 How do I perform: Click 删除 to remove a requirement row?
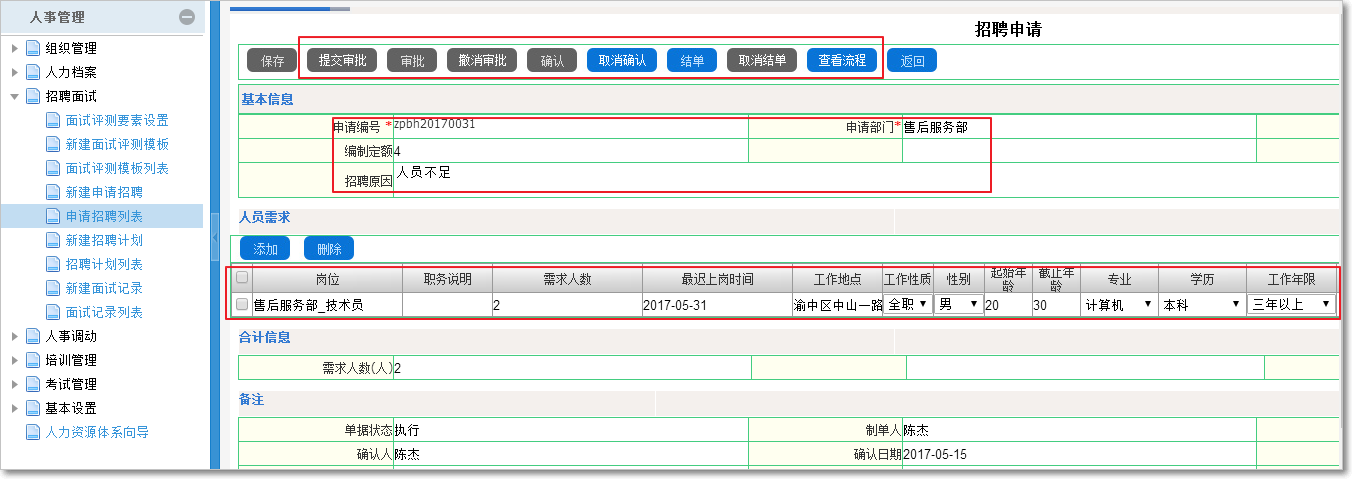(x=329, y=248)
